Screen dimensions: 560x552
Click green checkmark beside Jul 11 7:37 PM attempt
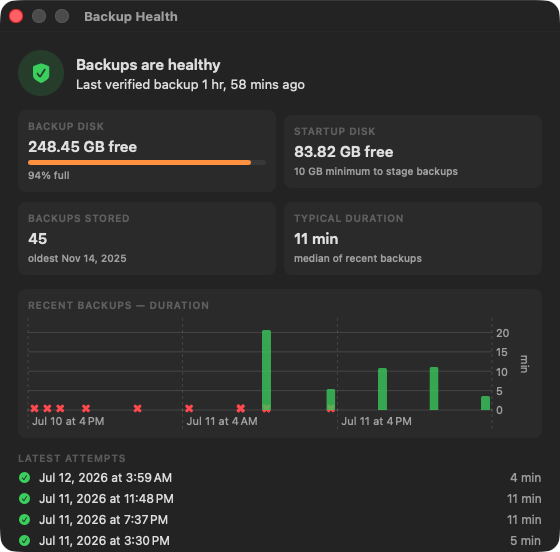pyautogui.click(x=25, y=520)
